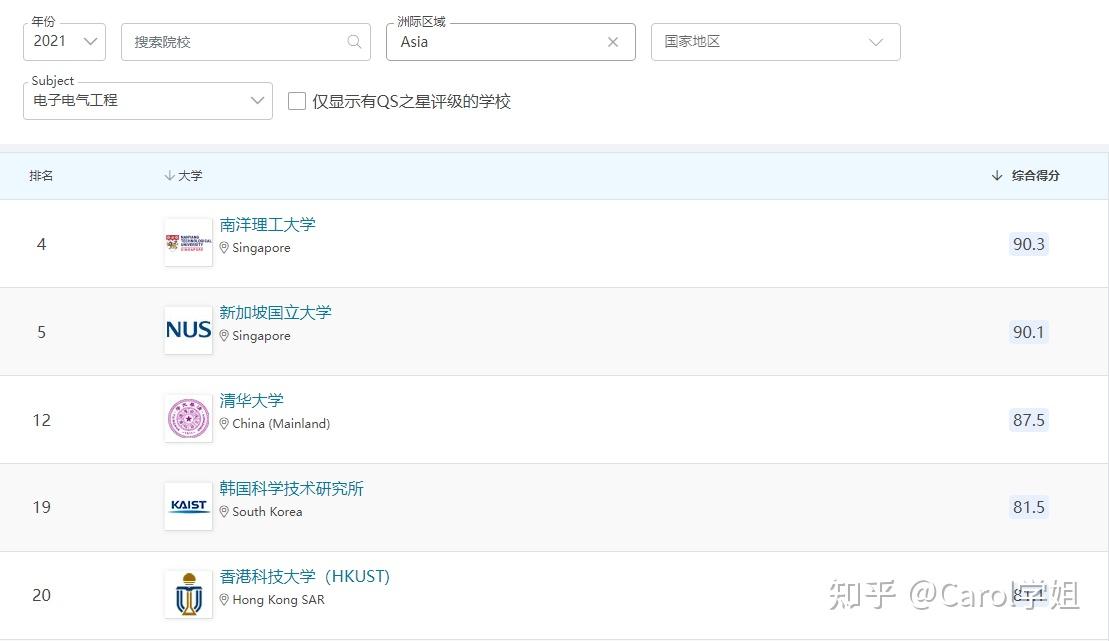The image size is (1109, 641).
Task: Open Nanyang Technological University link
Action: [267, 225]
